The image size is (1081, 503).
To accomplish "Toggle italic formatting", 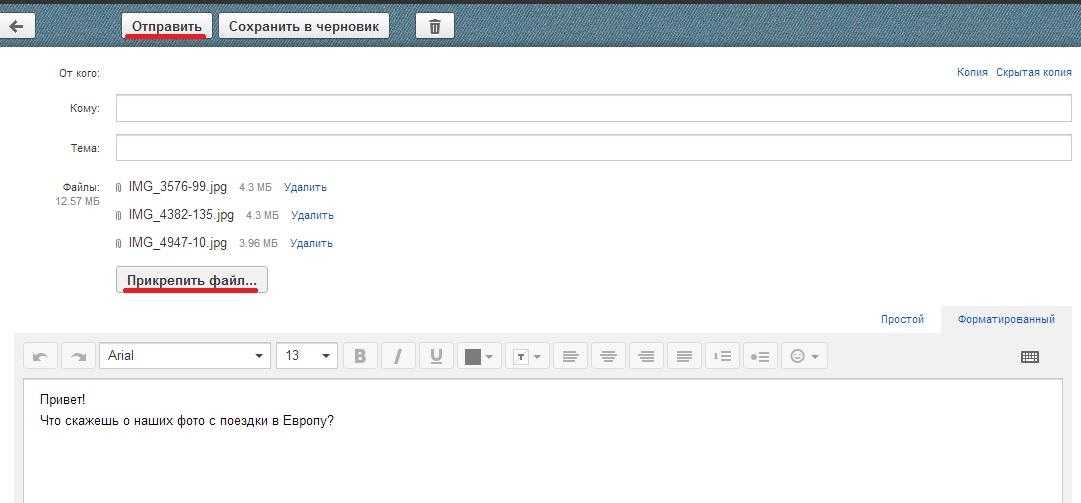I will pos(398,356).
